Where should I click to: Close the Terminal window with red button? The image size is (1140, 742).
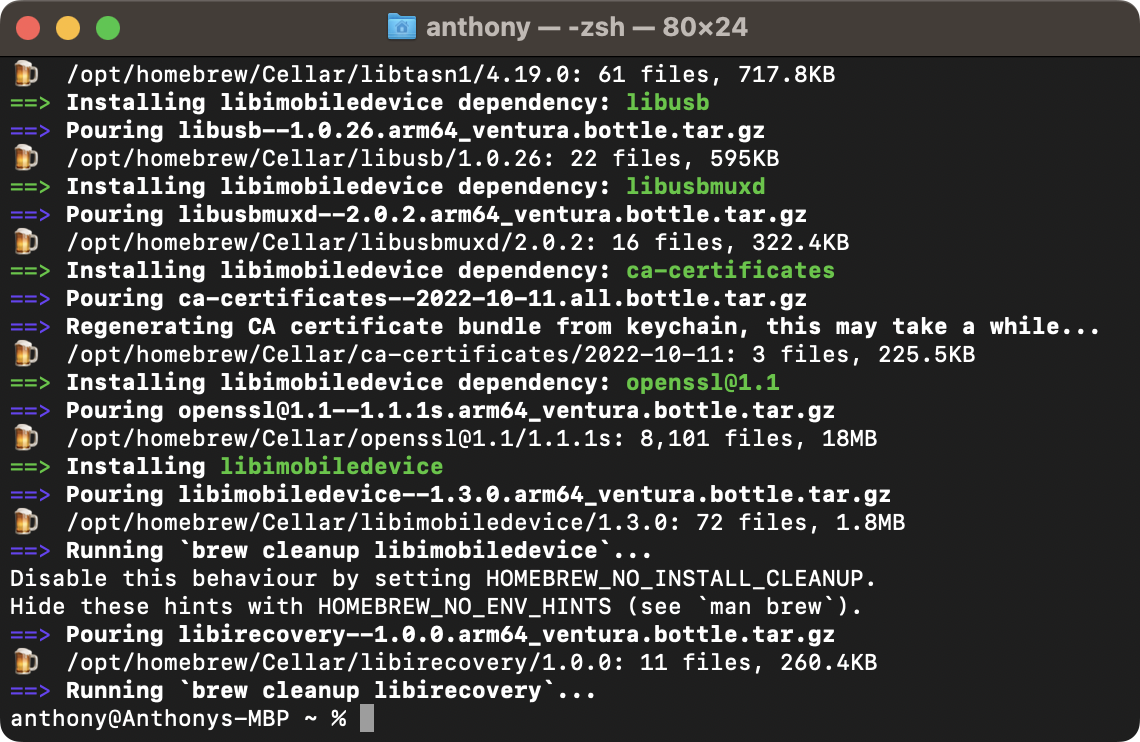pos(28,28)
